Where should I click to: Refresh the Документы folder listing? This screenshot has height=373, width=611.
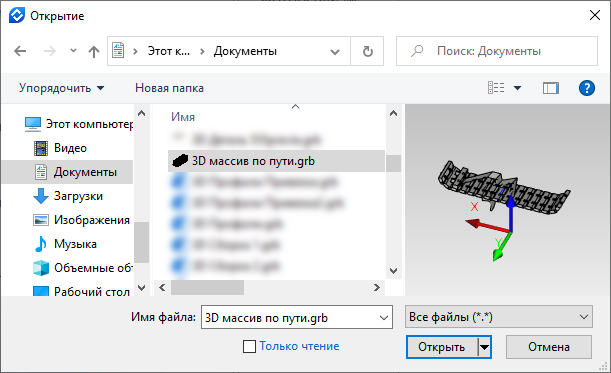[x=367, y=51]
